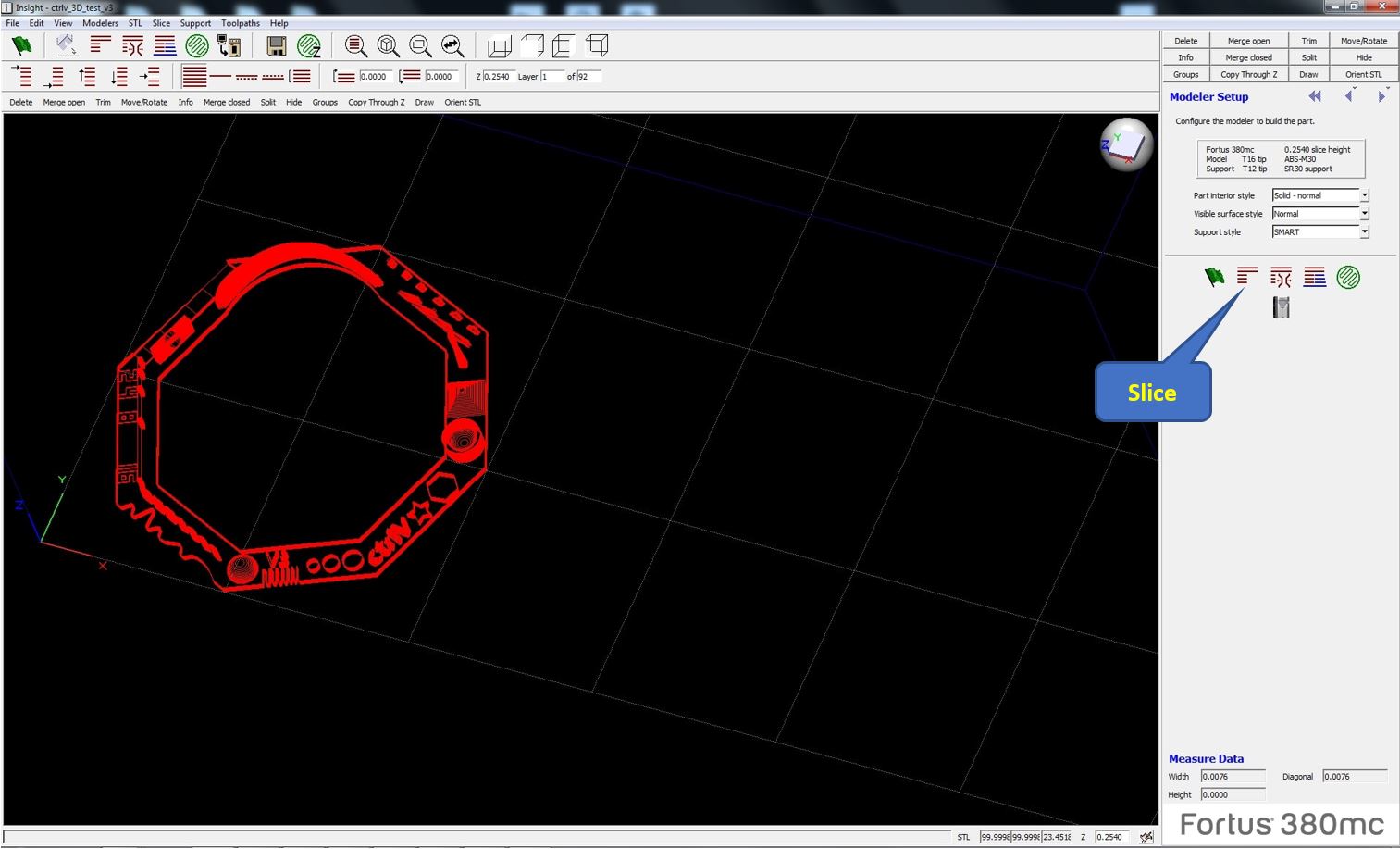Save the job with the floppy disk icon
This screenshot has width=1400, height=849.
pos(276,45)
